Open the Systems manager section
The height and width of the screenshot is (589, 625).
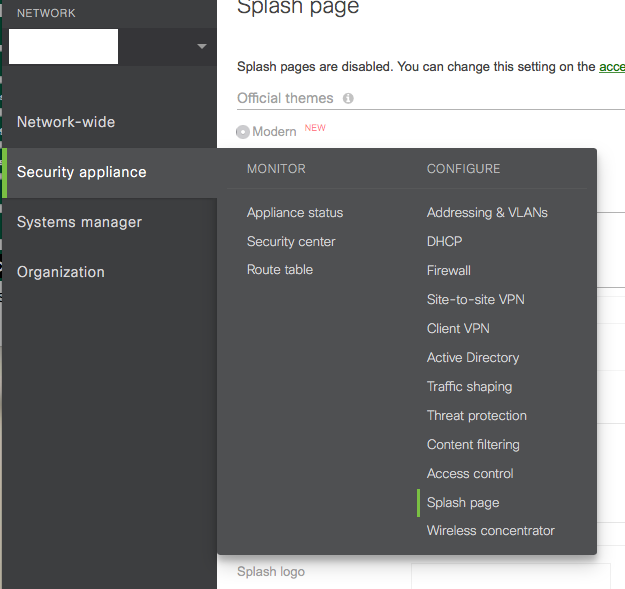(x=79, y=222)
